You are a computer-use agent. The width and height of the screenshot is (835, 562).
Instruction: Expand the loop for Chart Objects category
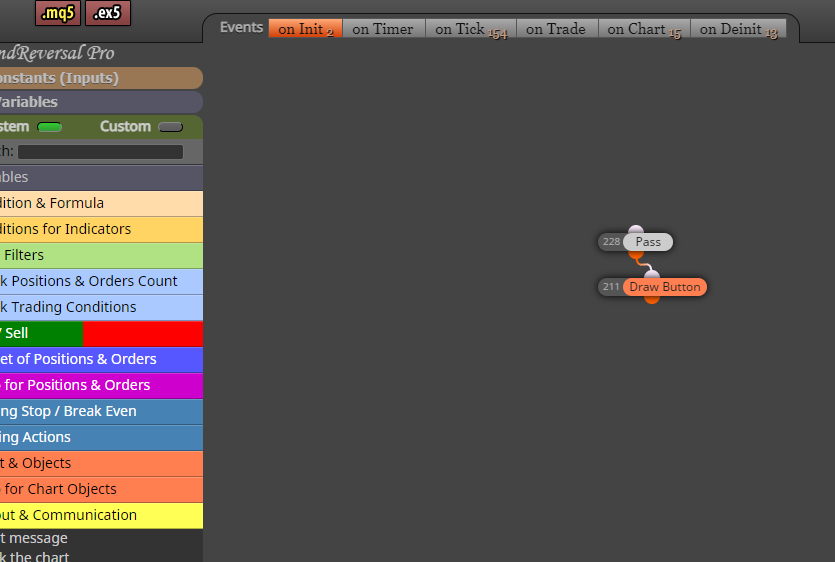pos(101,490)
